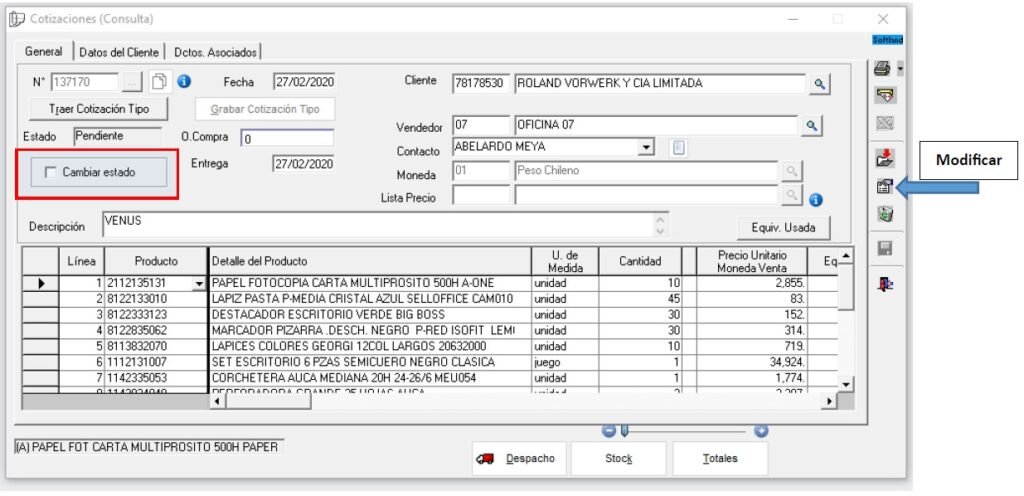
Task: Click the grid horizontal scrollbar right arrow
Action: [829, 401]
